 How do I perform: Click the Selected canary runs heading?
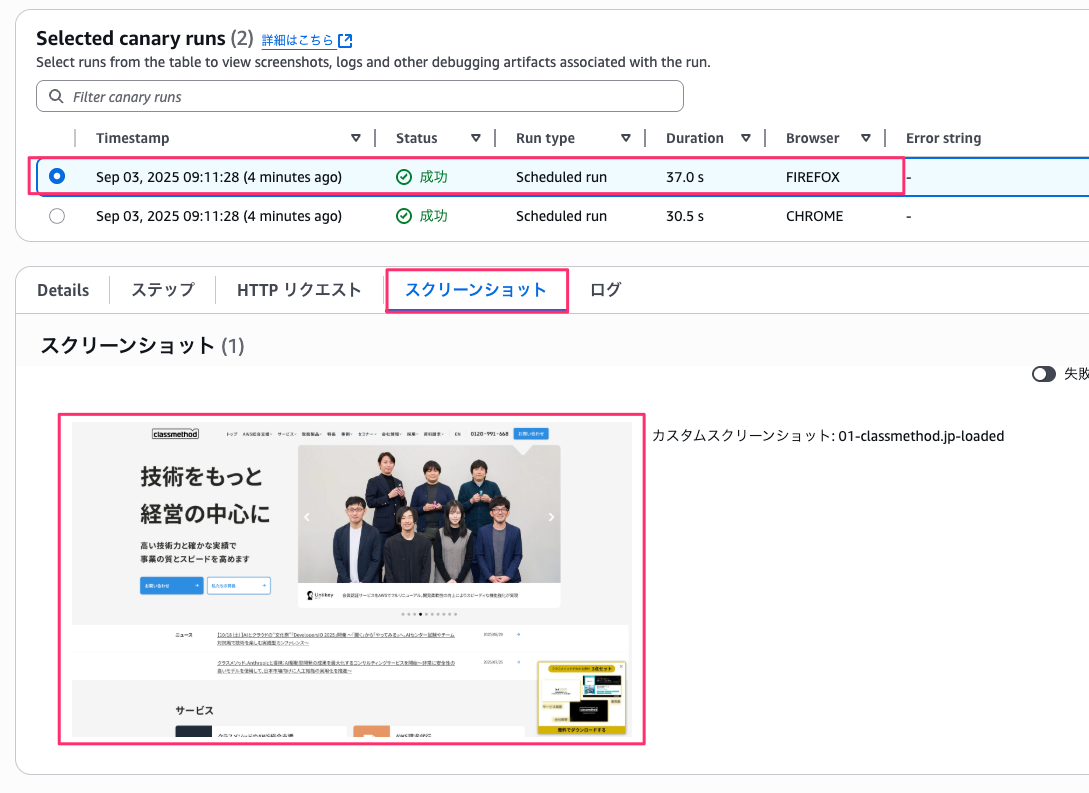click(x=131, y=38)
